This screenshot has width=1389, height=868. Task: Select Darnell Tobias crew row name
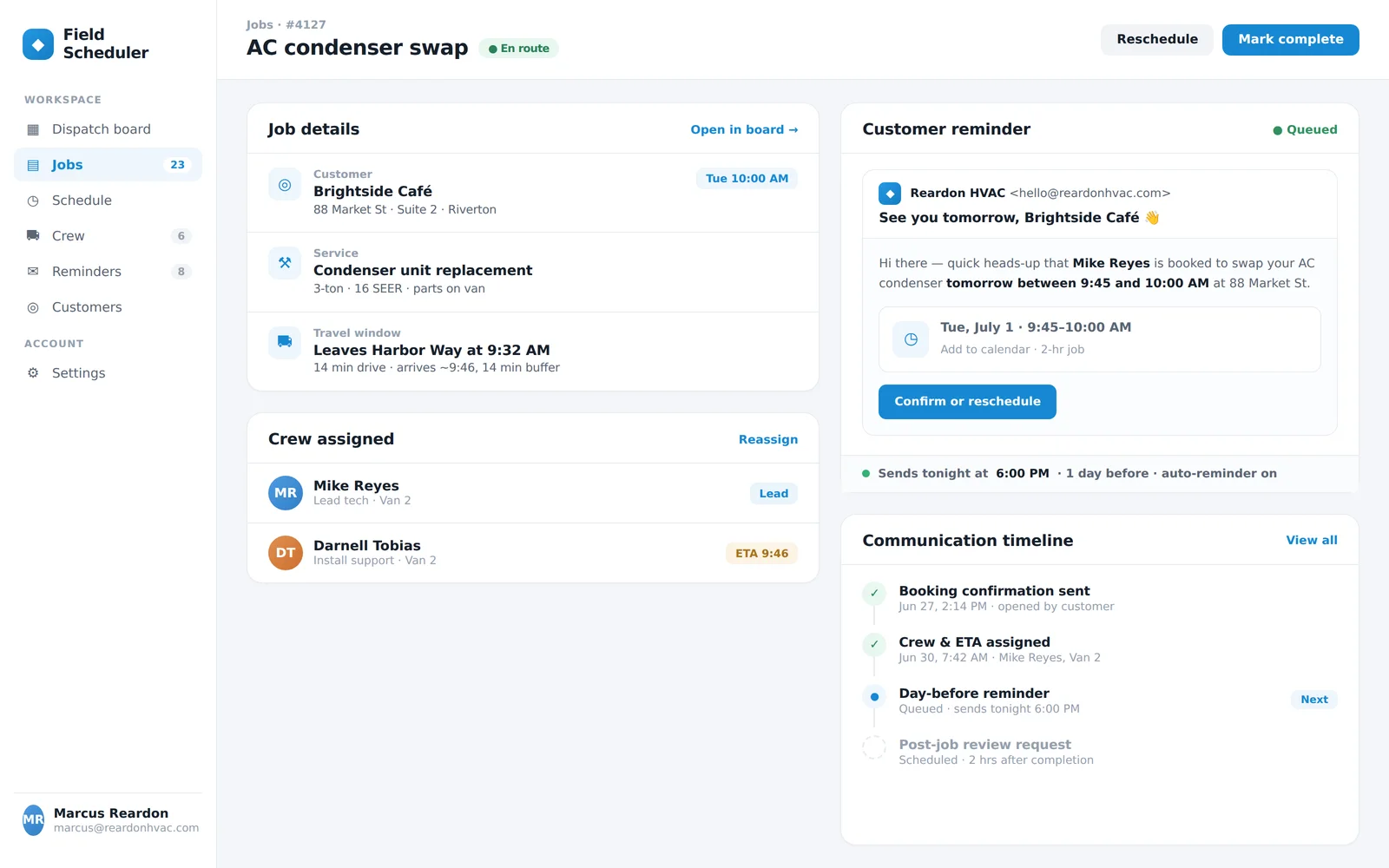(366, 546)
